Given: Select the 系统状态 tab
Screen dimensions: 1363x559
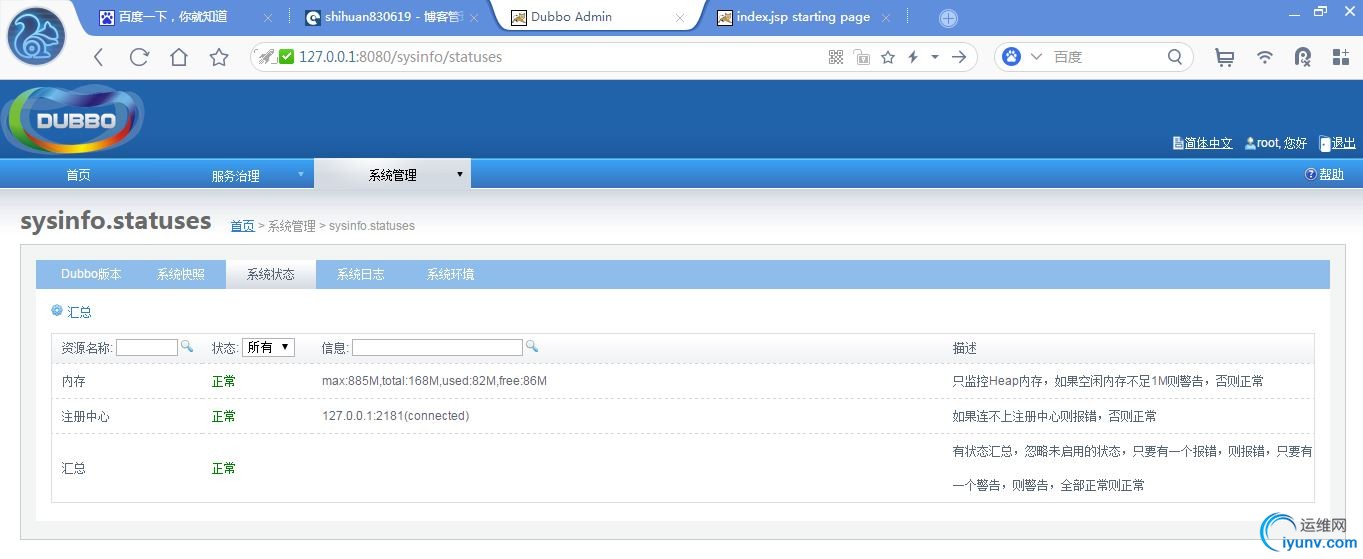Looking at the screenshot, I should pyautogui.click(x=271, y=274).
